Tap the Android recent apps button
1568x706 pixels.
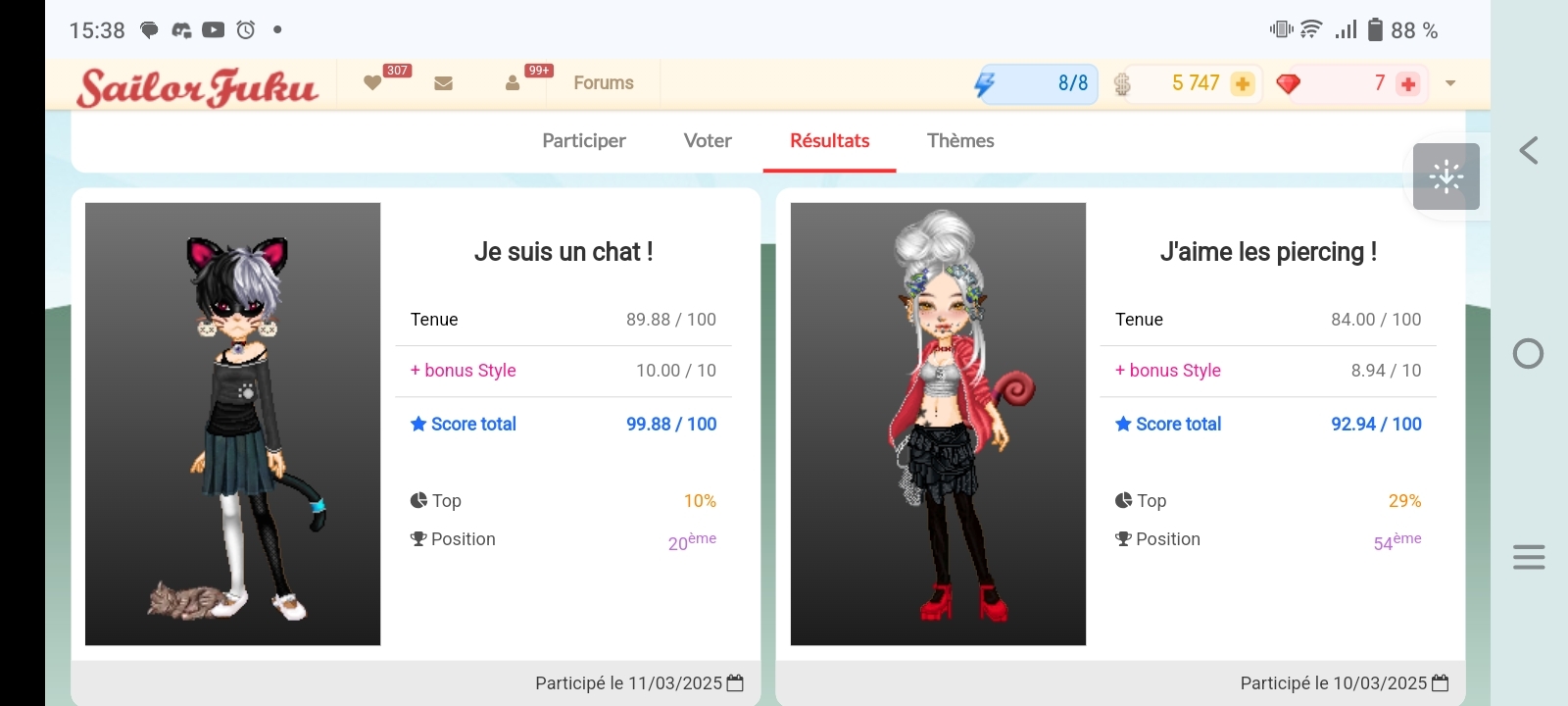click(1529, 557)
